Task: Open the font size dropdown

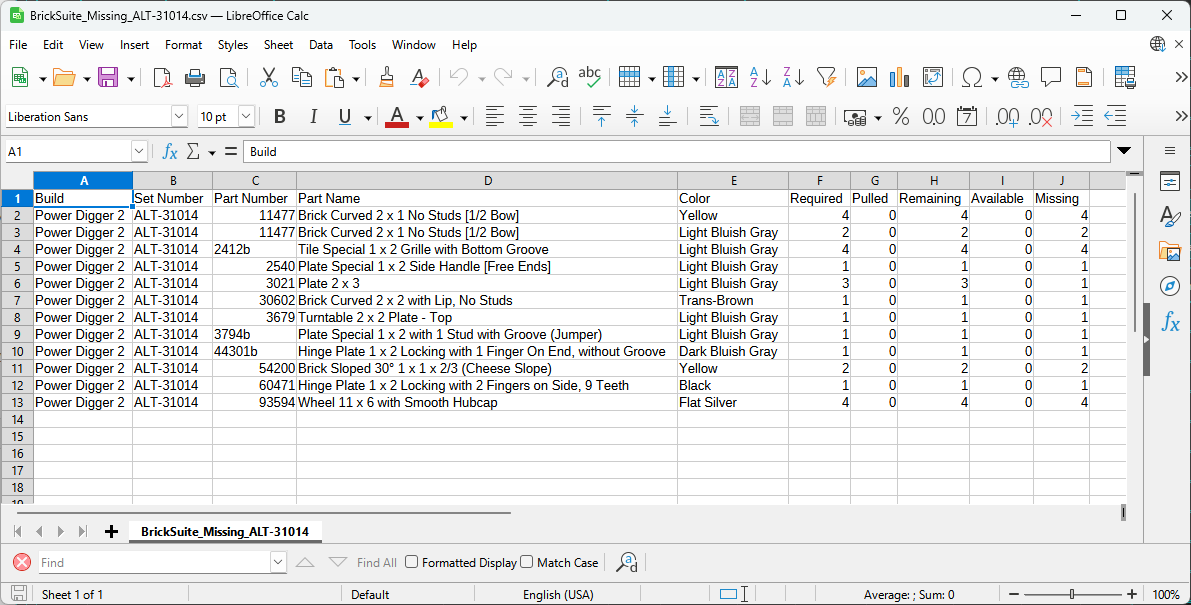Action: (x=246, y=116)
